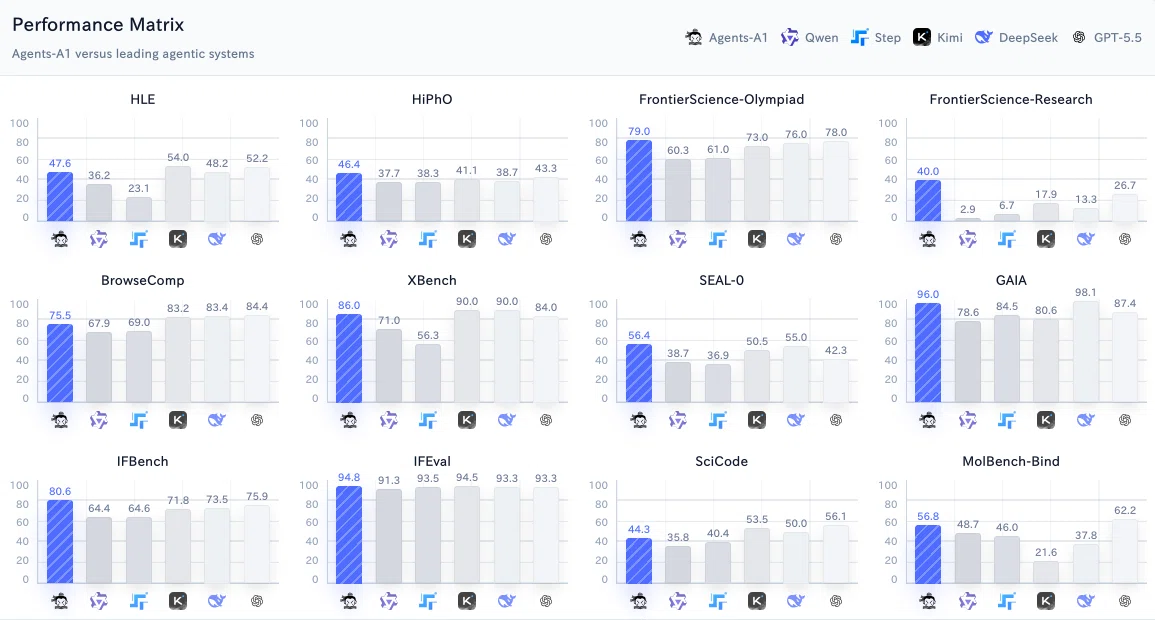
Task: Click GPT-5.5 icon under BrowseComp chart
Action: (256, 420)
